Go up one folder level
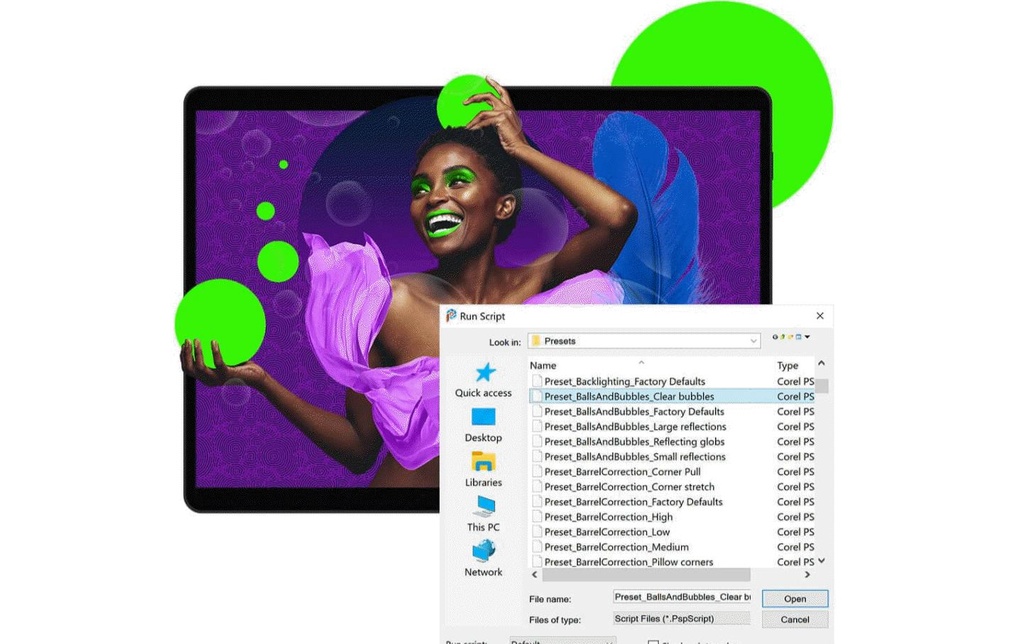Viewport: 1024px width, 644px height. point(782,337)
